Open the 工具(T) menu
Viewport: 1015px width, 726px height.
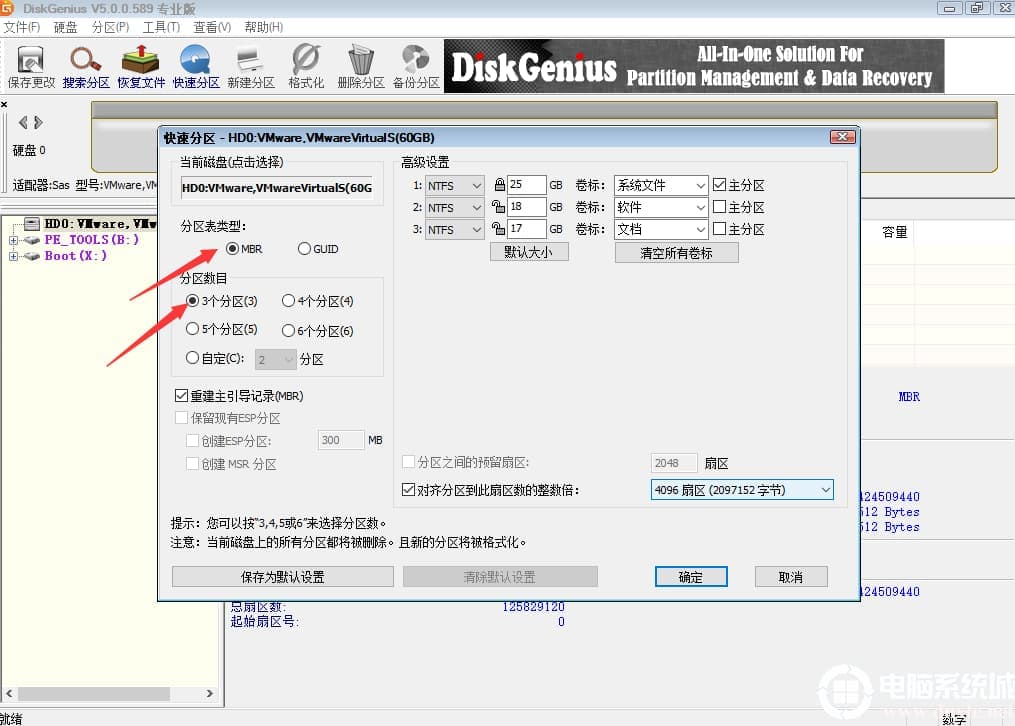(x=161, y=27)
